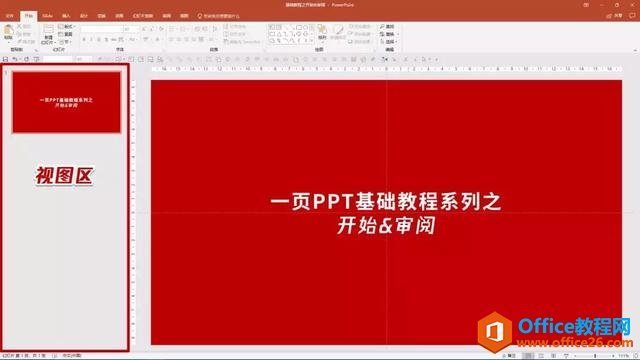The height and width of the screenshot is (360, 640).
Task: Open Ribbon Display Options in the title bar
Action: 586,5
